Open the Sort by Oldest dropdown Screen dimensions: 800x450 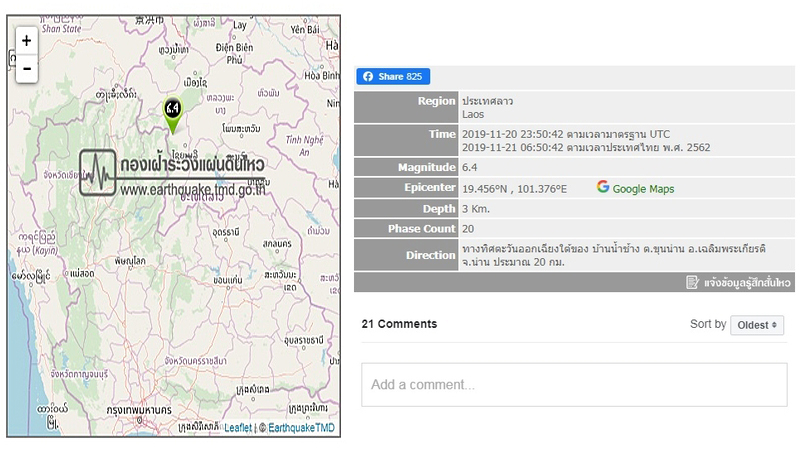[757, 325]
